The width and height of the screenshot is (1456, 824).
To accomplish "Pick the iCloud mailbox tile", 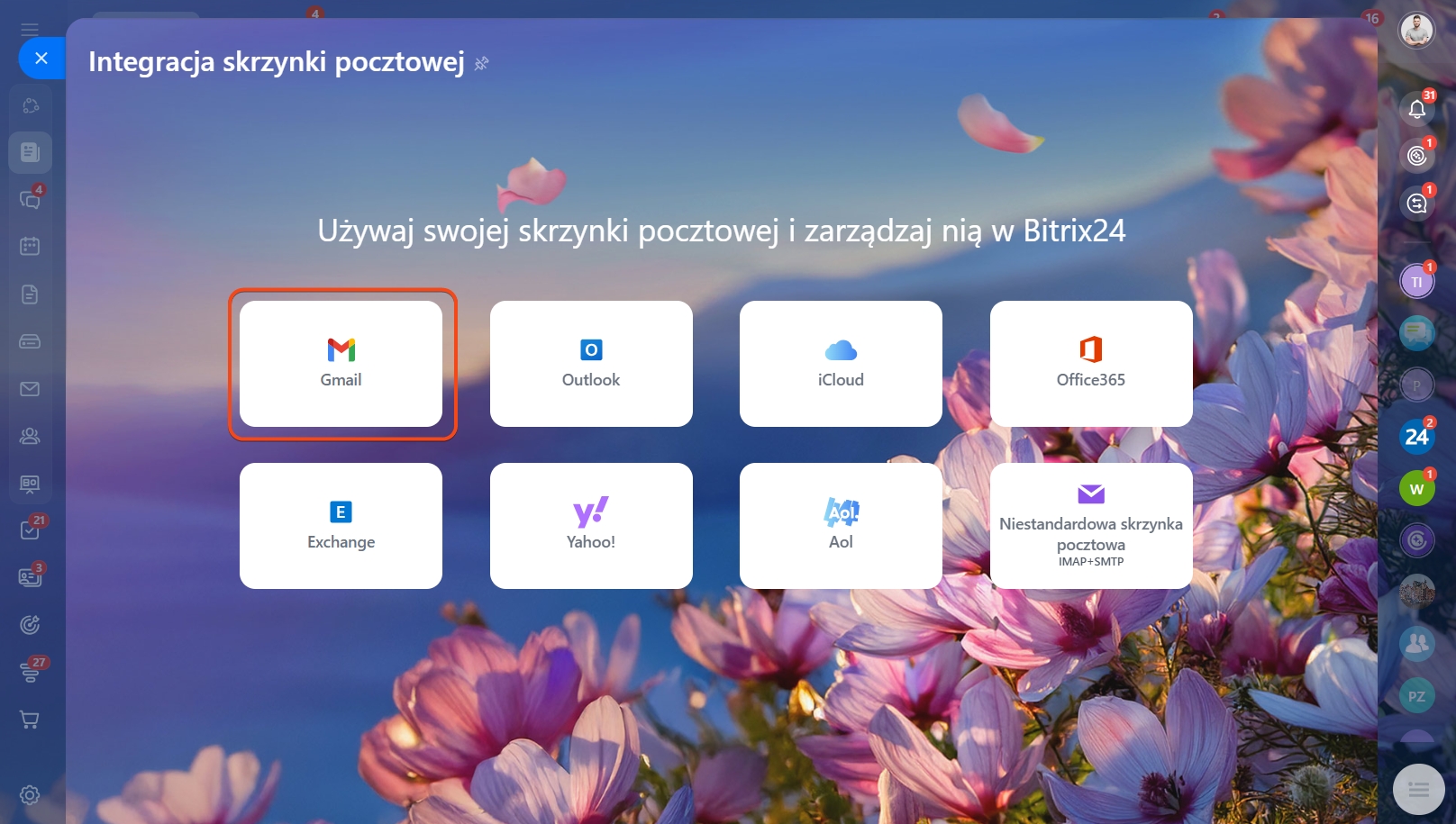I will pos(841,364).
